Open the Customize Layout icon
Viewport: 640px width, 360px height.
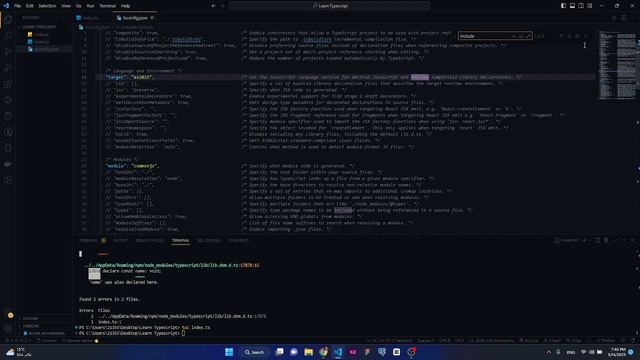590,6
